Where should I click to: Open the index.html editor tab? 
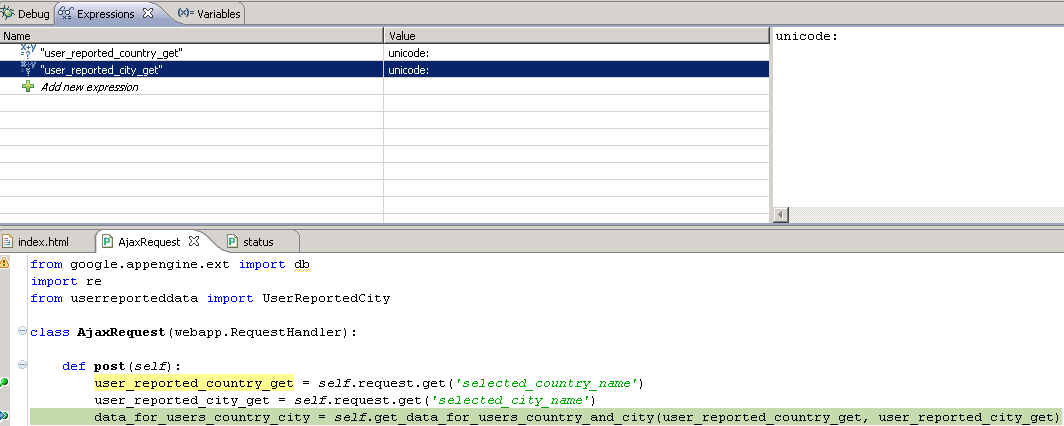36,241
